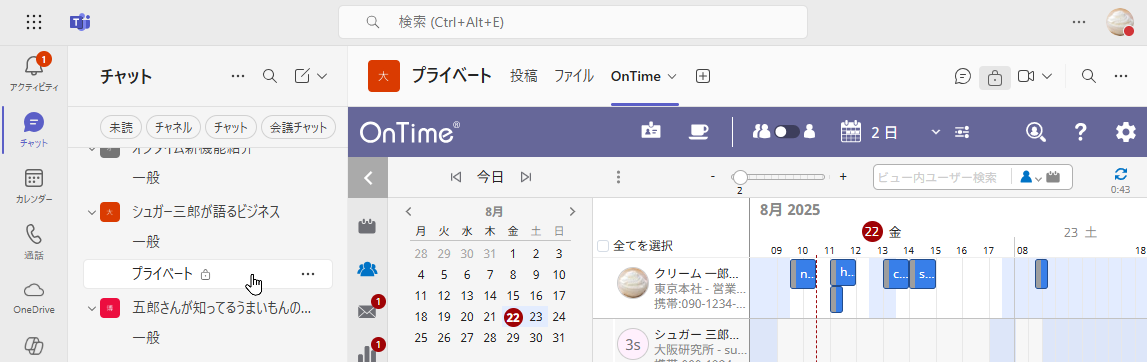Click the OnTime coffee cup icon
Viewport: 1147px width, 362px height.
699,131
